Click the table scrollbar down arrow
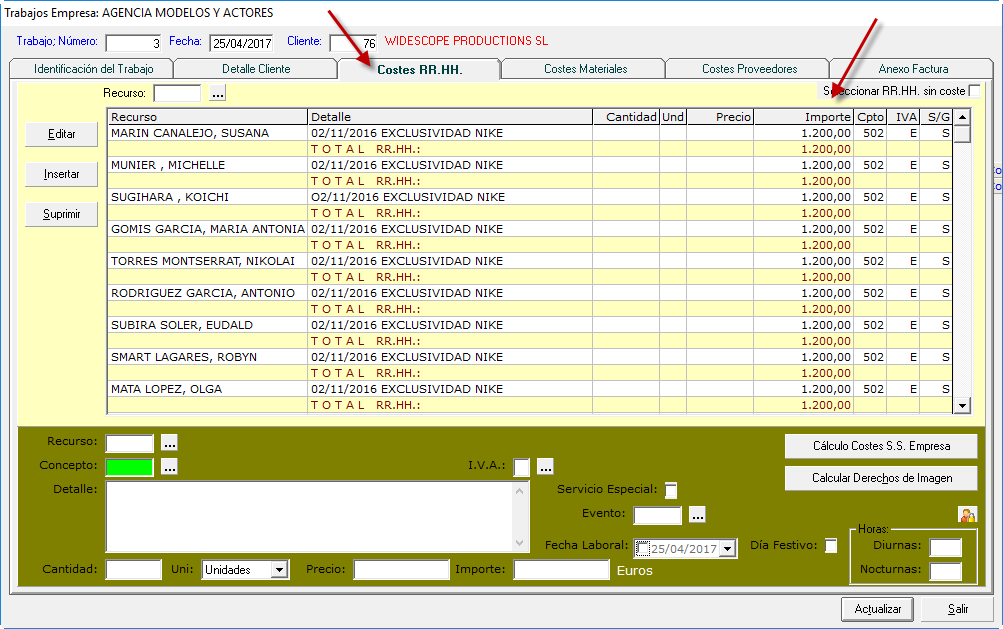Image resolution: width=1003 pixels, height=629 pixels. [x=962, y=405]
